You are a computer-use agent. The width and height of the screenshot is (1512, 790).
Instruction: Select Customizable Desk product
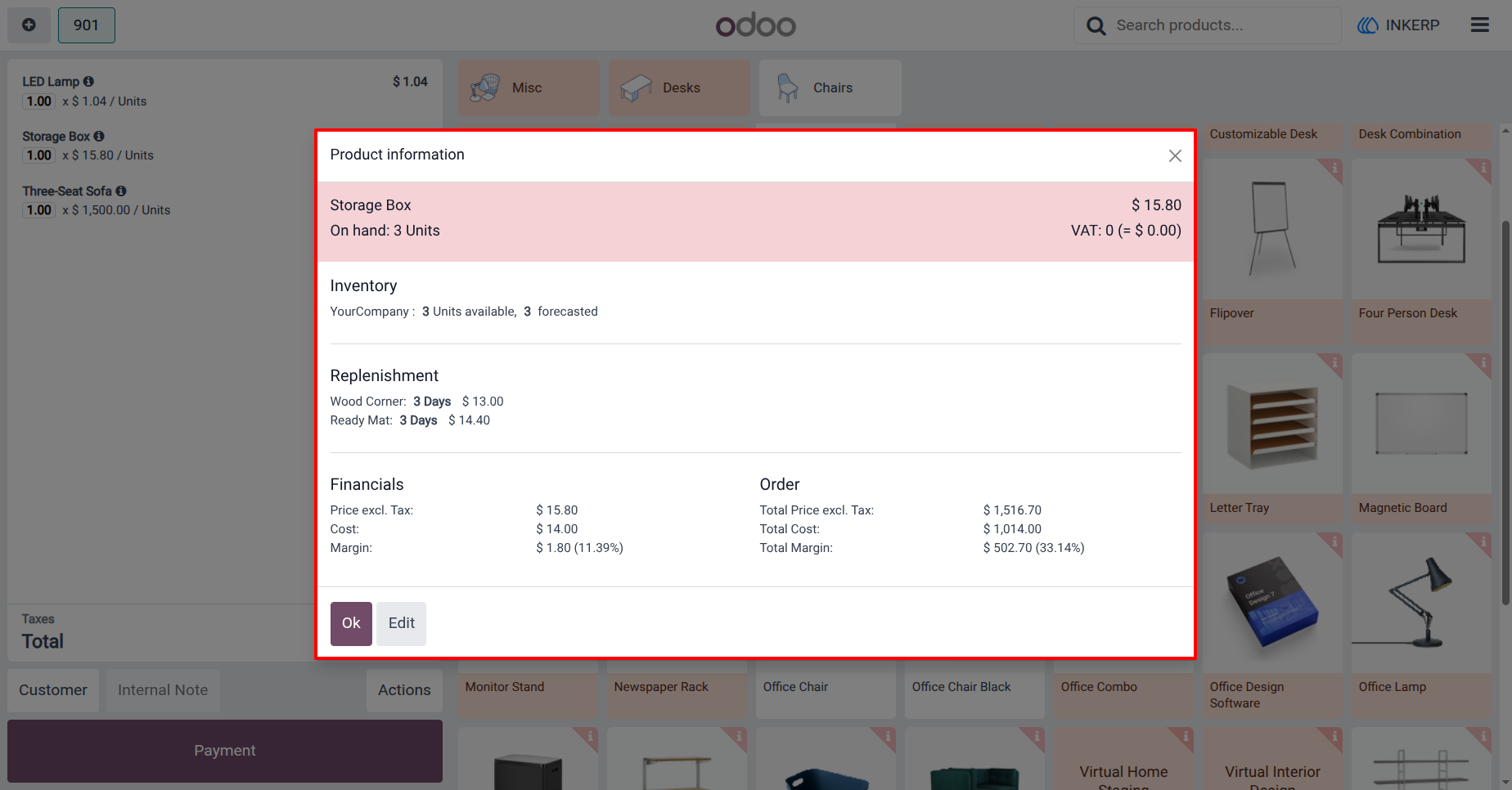tap(1272, 137)
